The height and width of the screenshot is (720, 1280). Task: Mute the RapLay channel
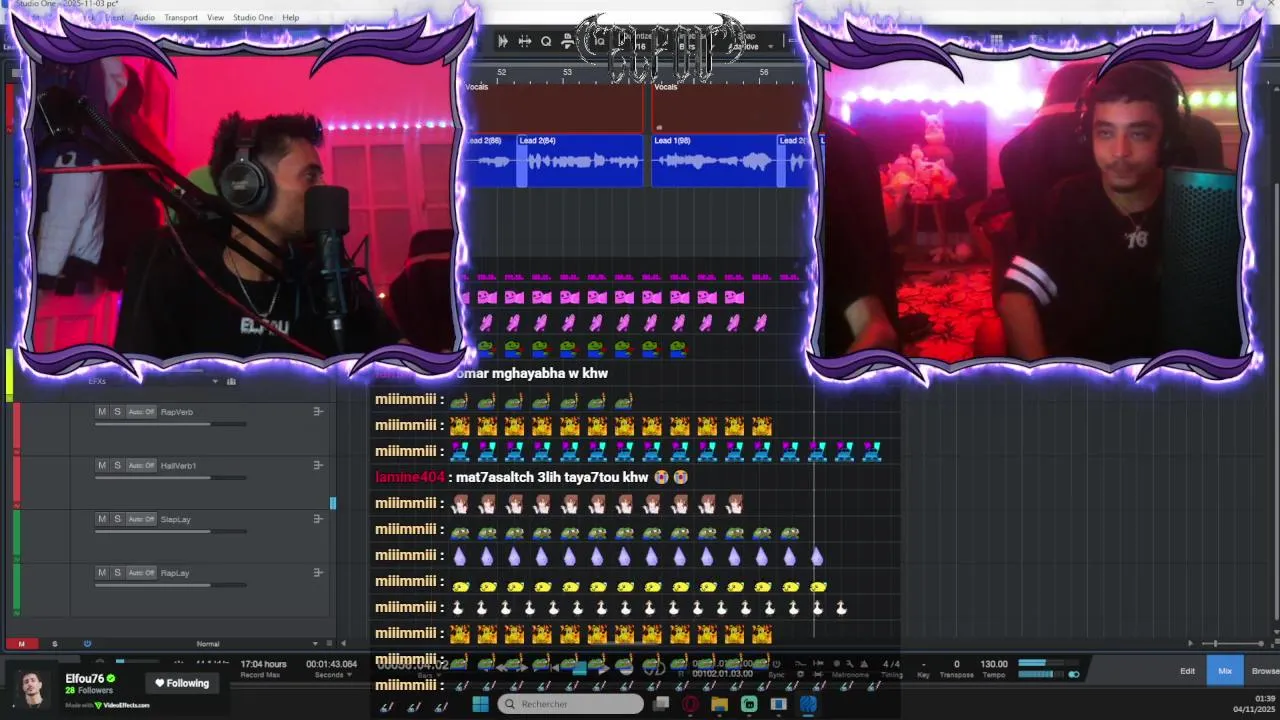101,573
